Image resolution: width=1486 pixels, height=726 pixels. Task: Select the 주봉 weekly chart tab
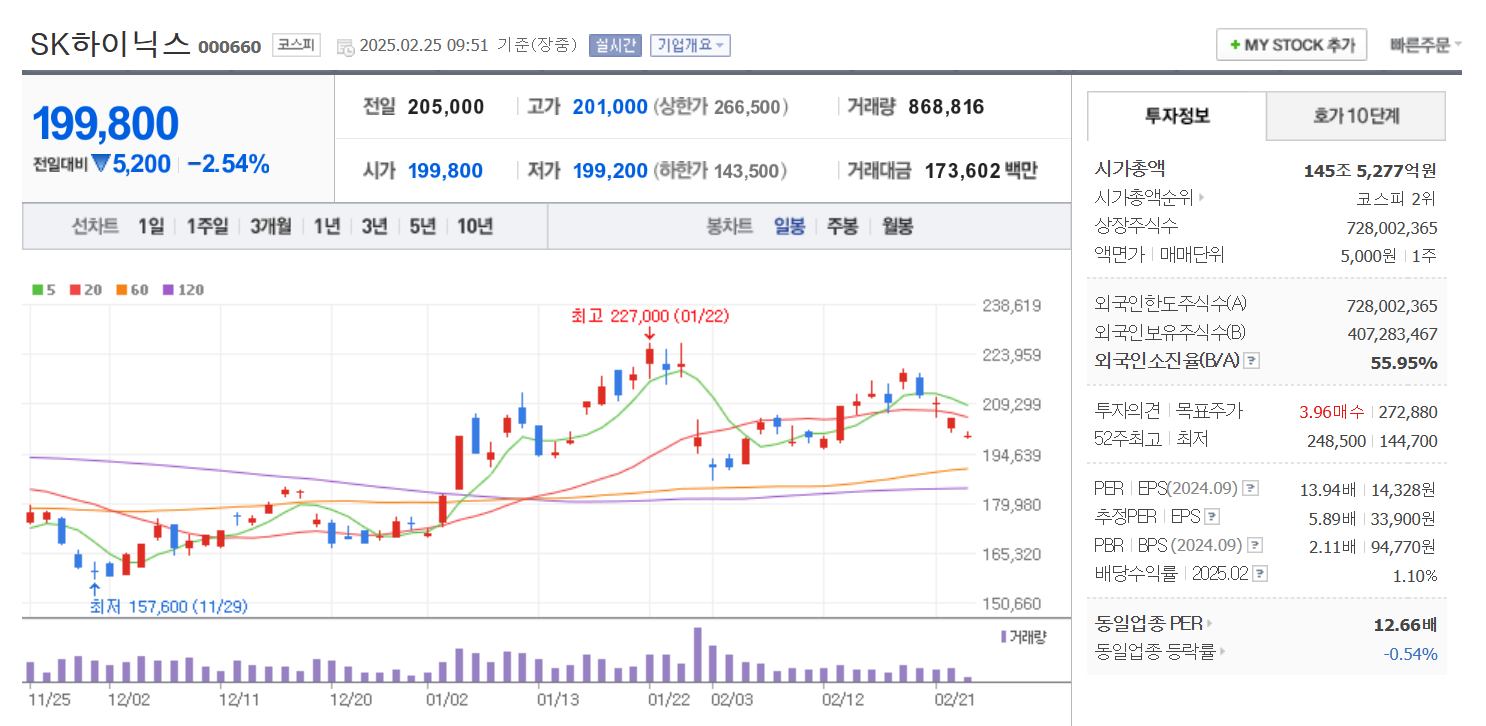[x=842, y=226]
